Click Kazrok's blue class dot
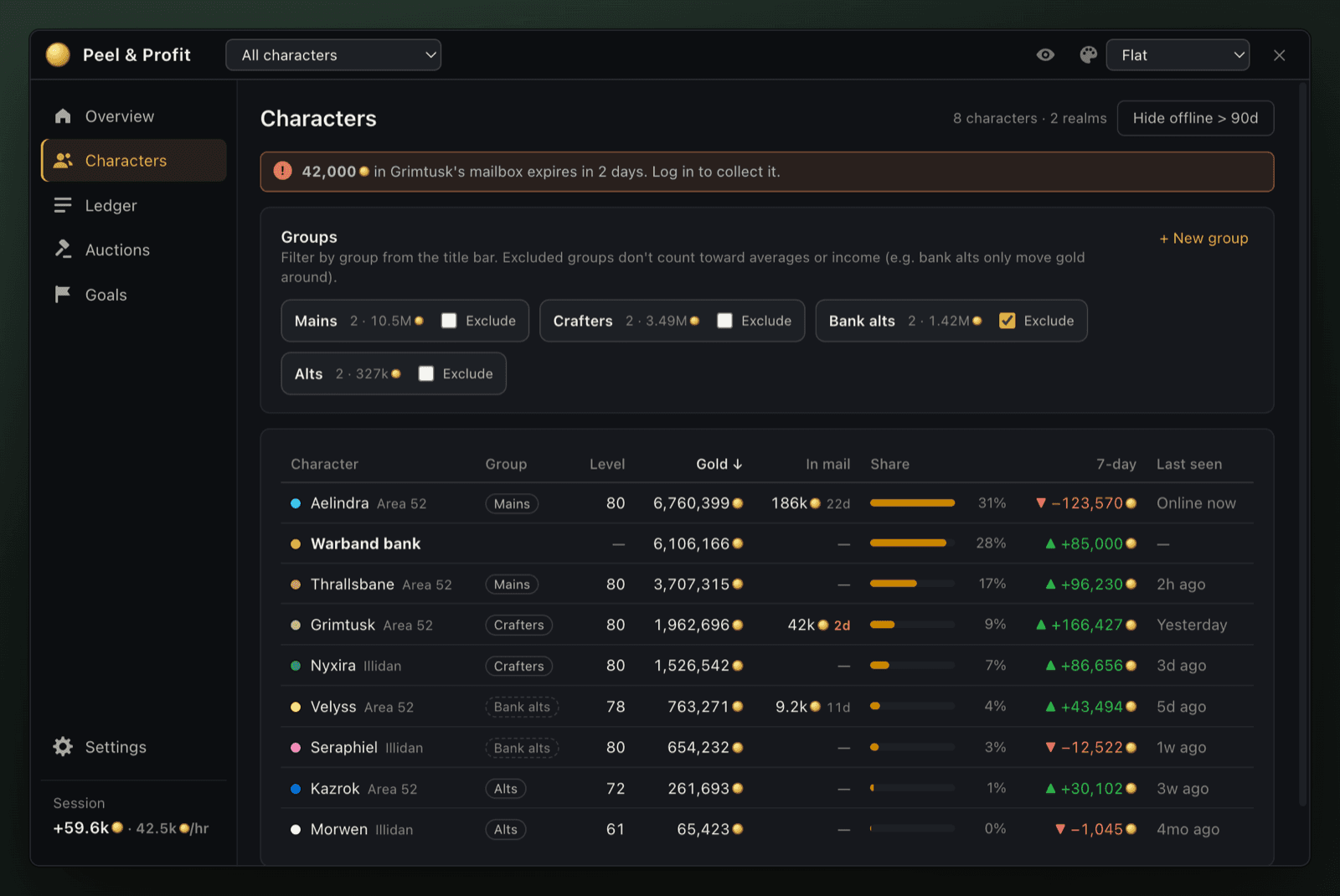 click(296, 788)
